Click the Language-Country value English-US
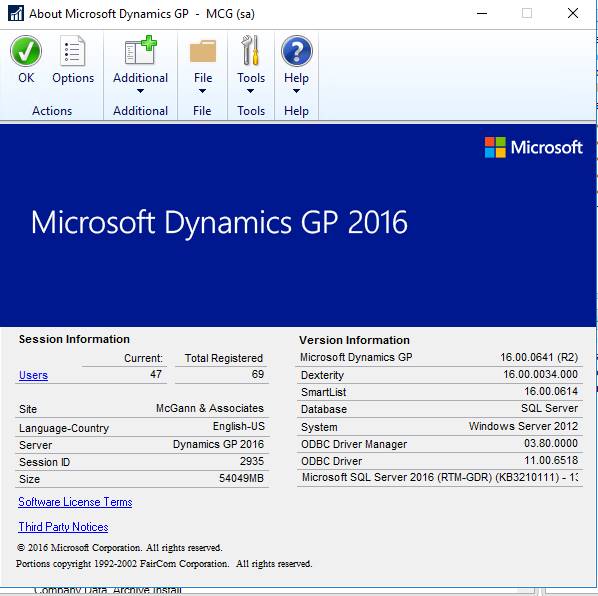598x596 pixels. click(238, 426)
